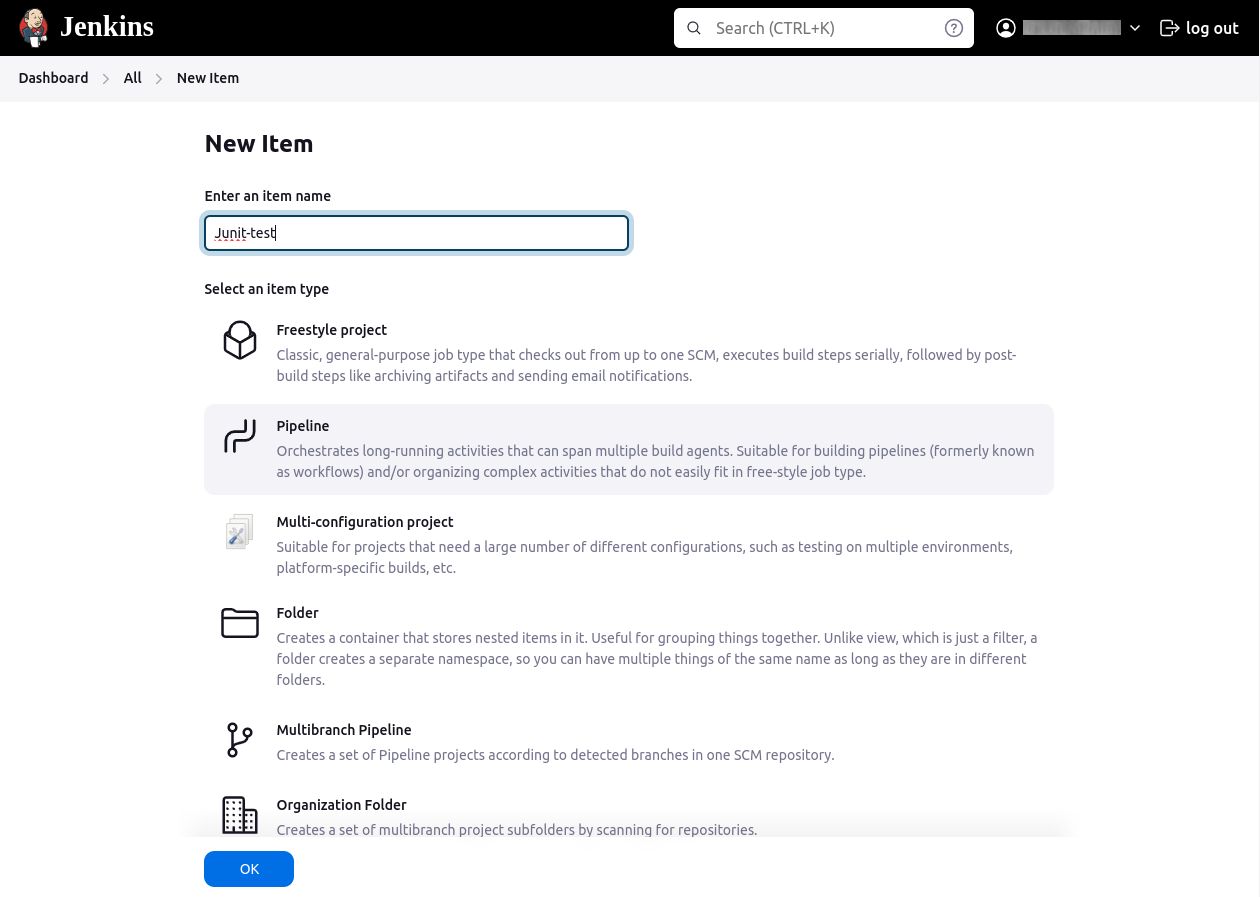Click the user account avatar icon
Viewport: 1260px width, 897px height.
[1006, 28]
